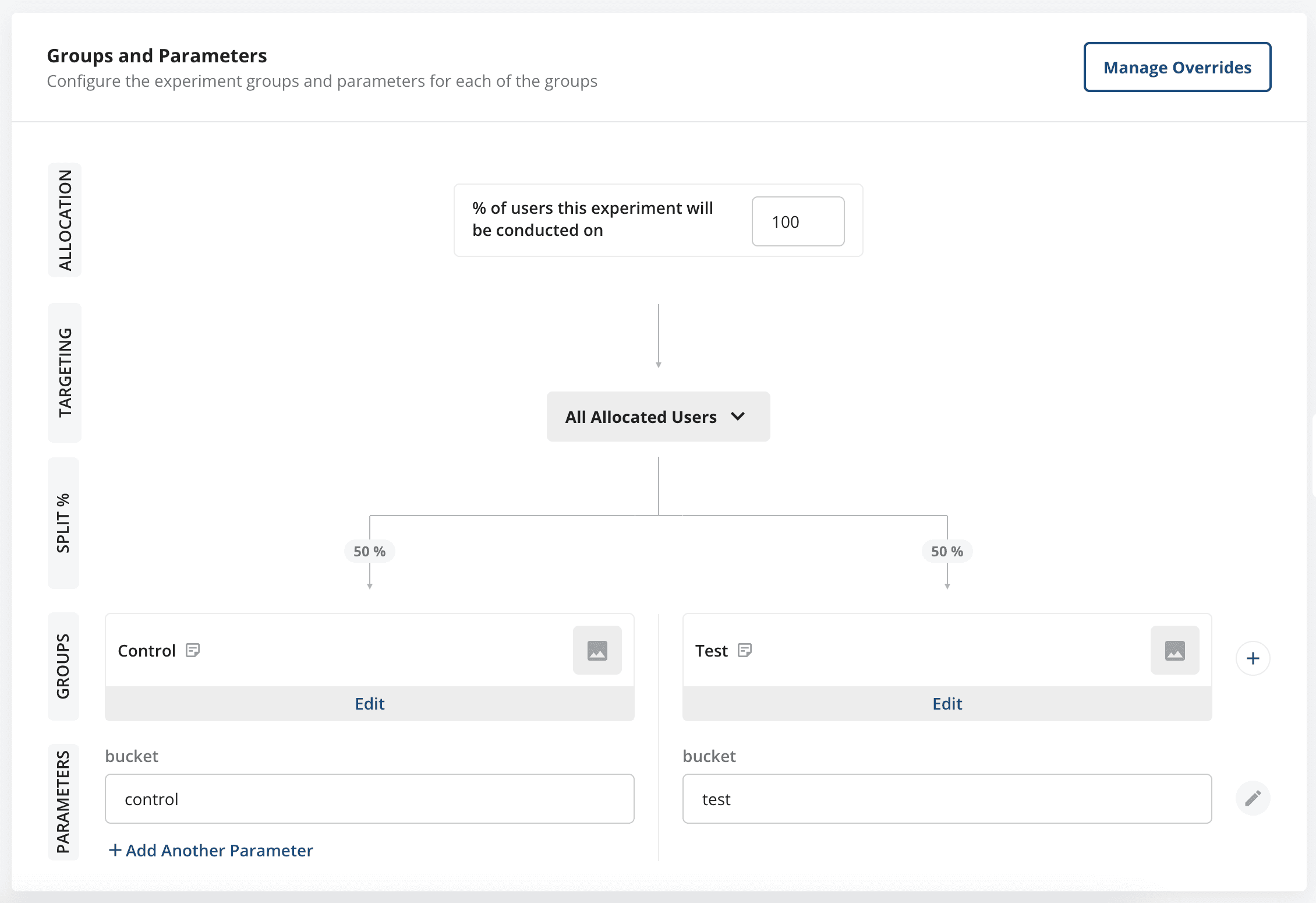Select the TARGETING section tab
The image size is (1316, 903).
click(64, 373)
